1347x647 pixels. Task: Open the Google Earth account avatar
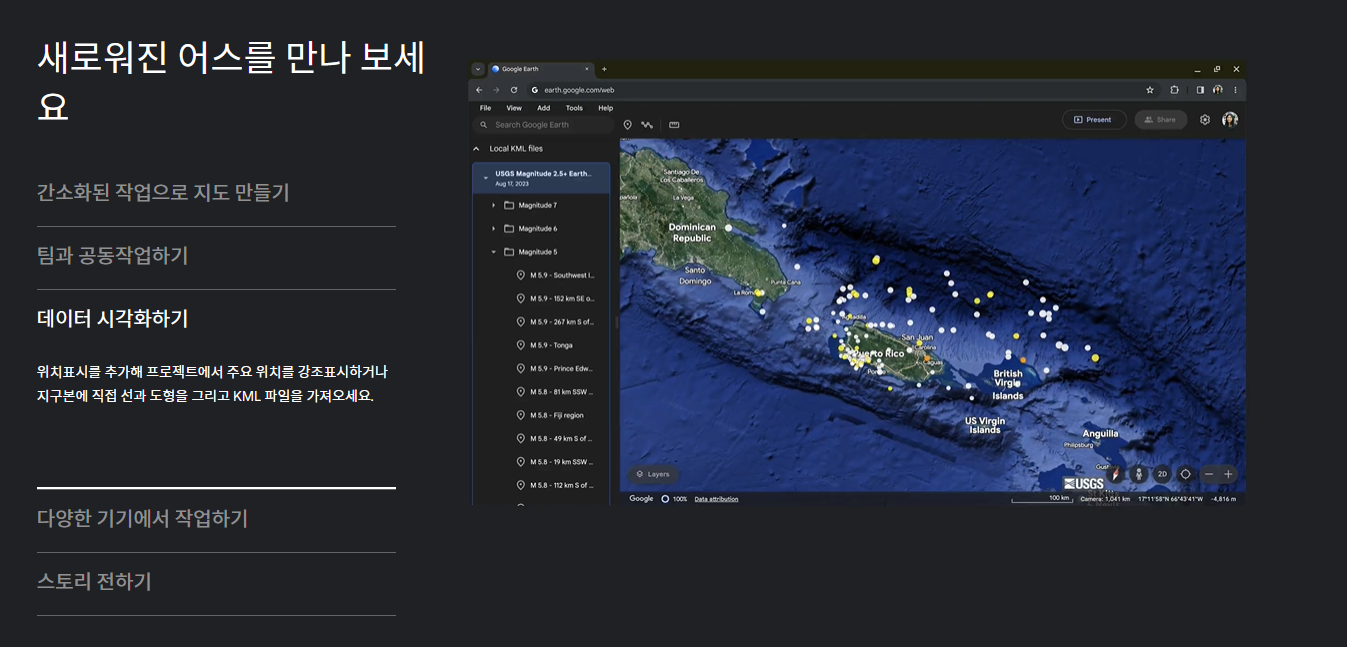click(1230, 120)
